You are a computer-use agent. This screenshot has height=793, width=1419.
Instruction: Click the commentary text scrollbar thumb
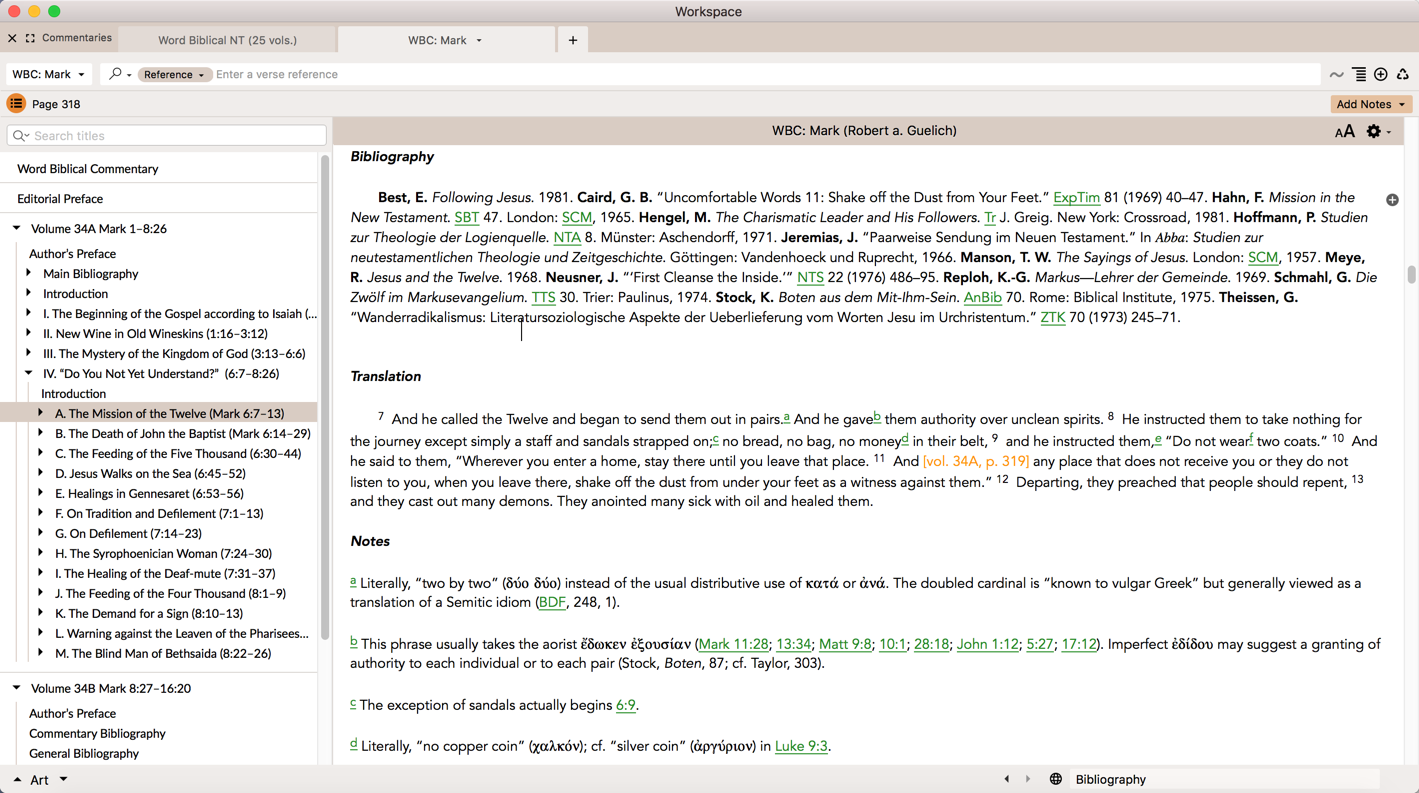[x=1411, y=274]
